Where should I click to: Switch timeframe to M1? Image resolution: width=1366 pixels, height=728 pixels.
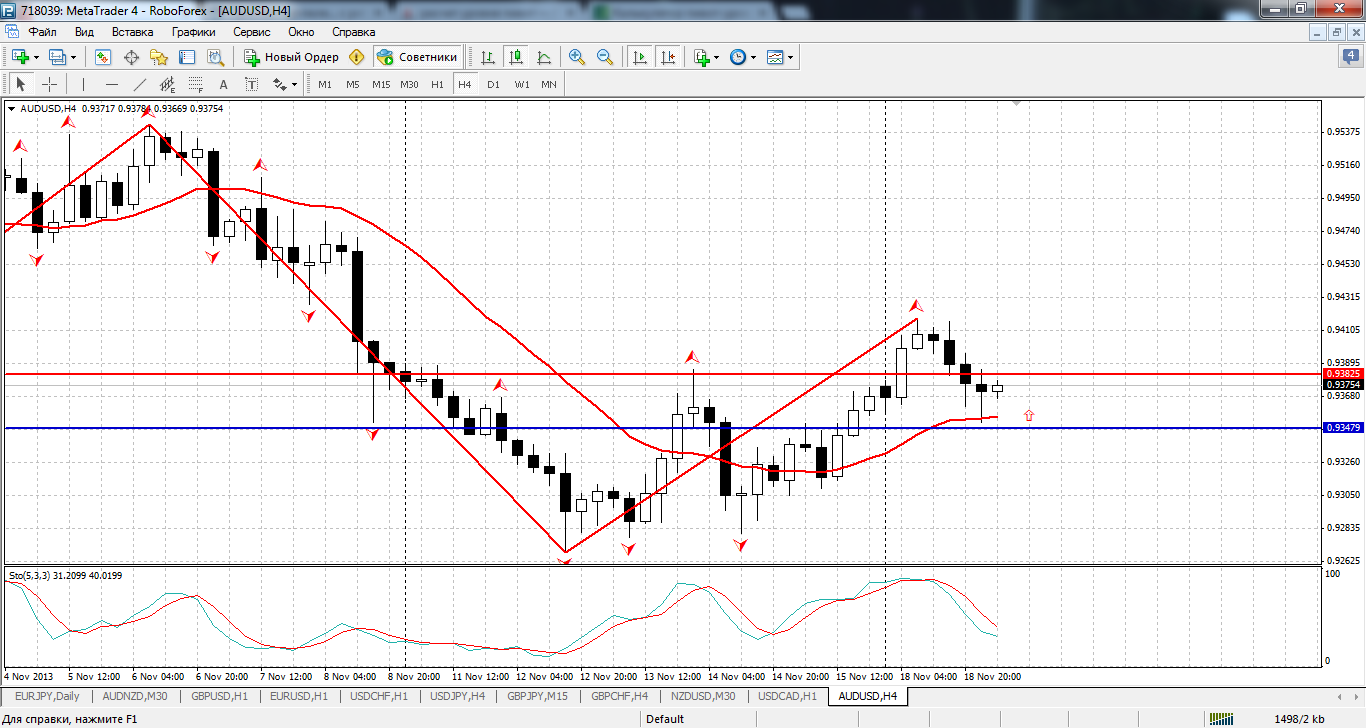tap(325, 84)
